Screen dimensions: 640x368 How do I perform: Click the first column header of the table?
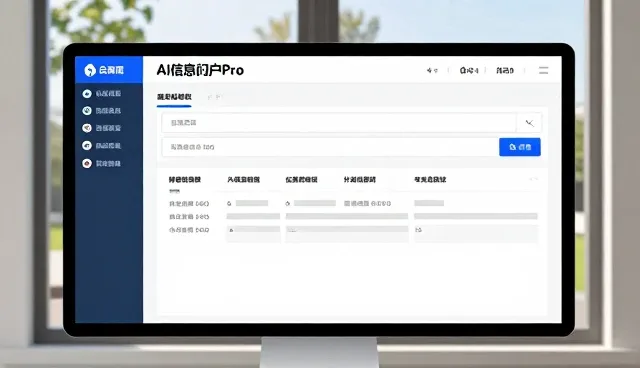(x=185, y=180)
